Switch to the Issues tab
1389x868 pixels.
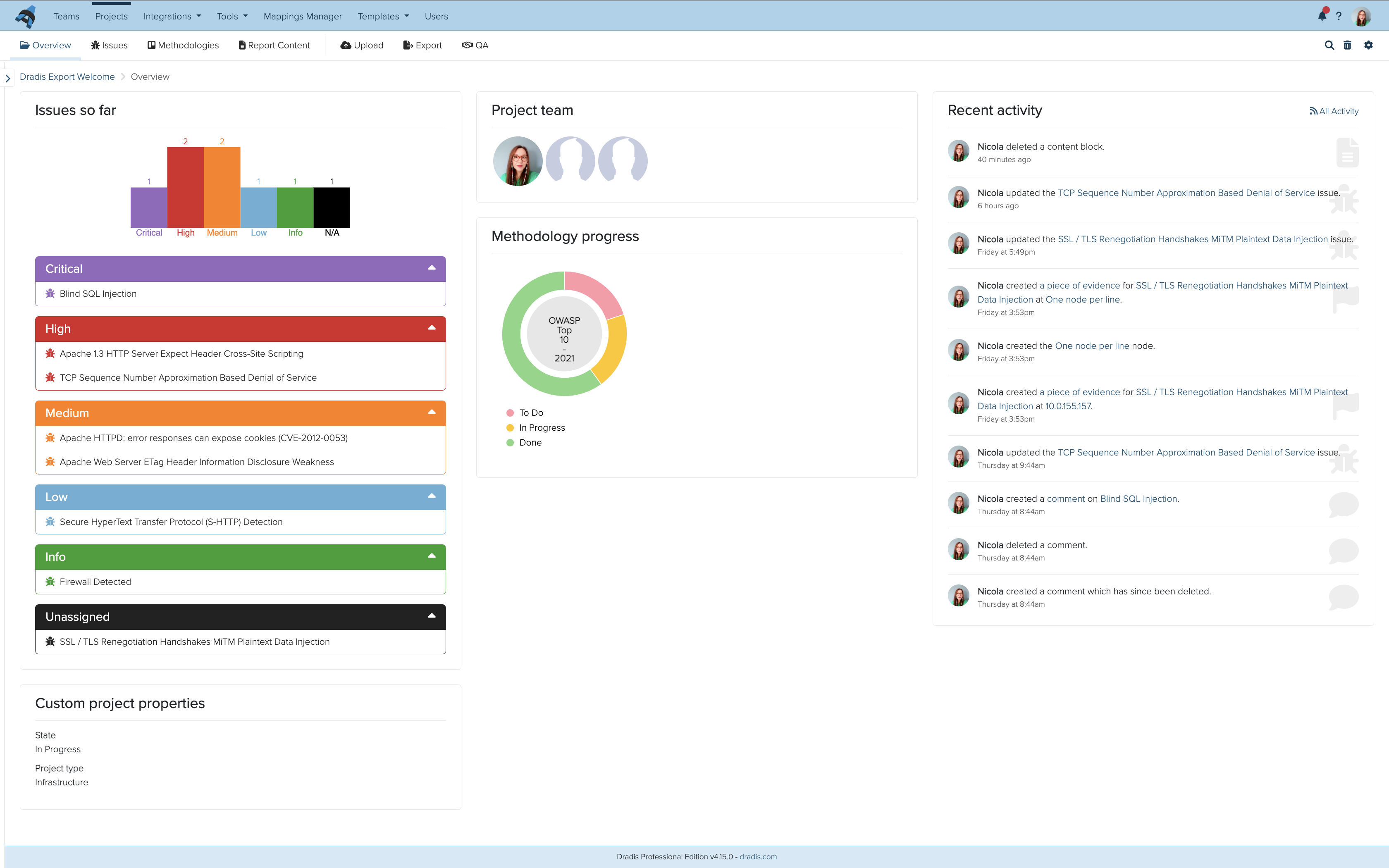point(109,45)
